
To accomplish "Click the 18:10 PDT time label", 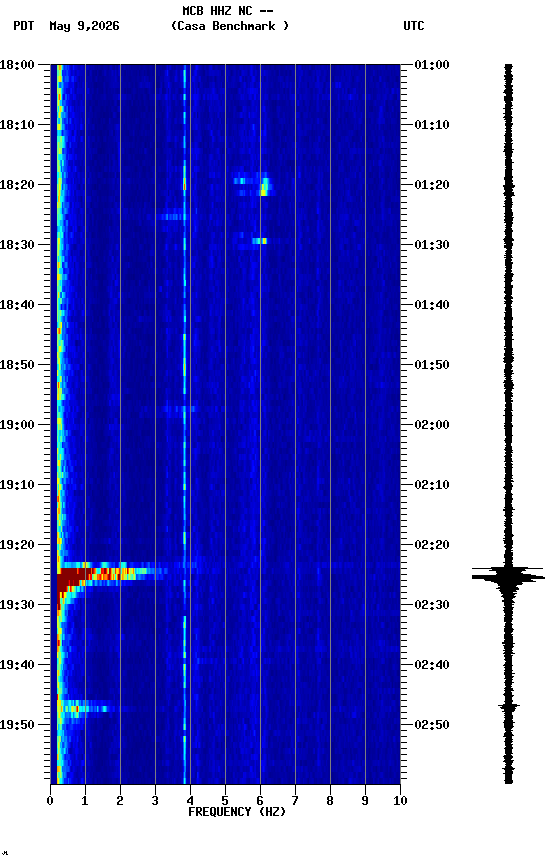I will [17, 125].
